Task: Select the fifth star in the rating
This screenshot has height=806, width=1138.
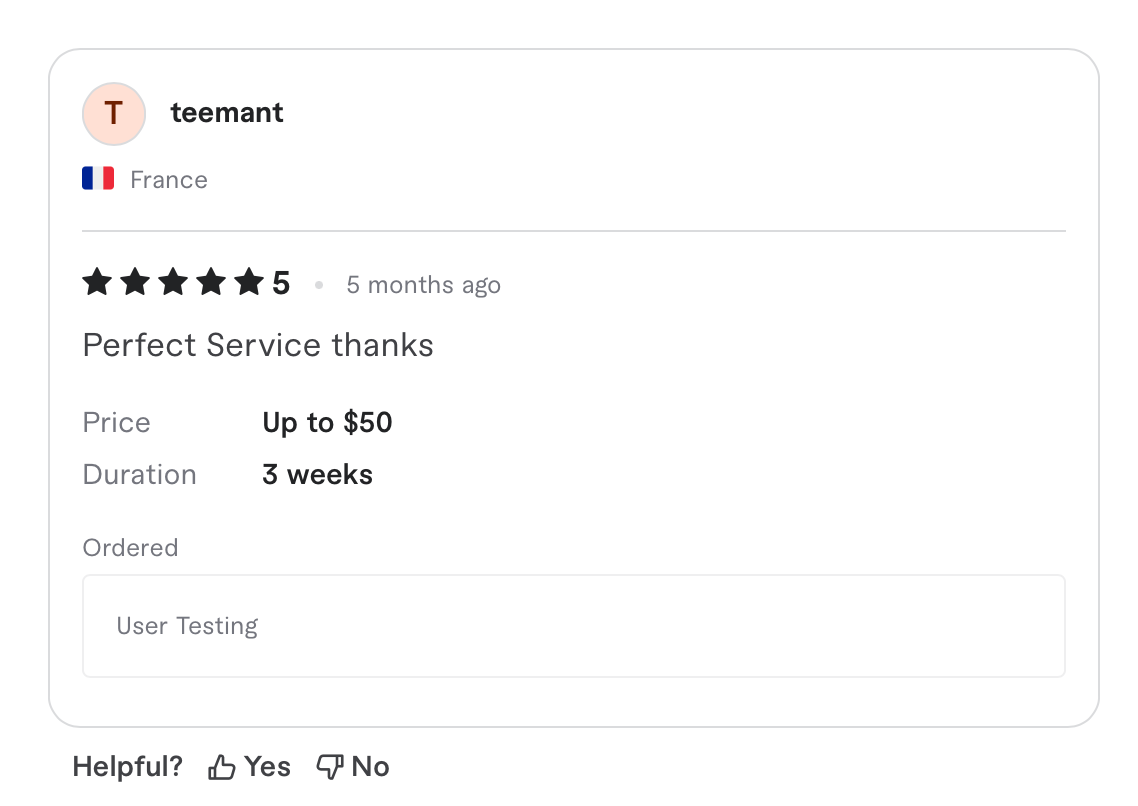Action: click(250, 282)
